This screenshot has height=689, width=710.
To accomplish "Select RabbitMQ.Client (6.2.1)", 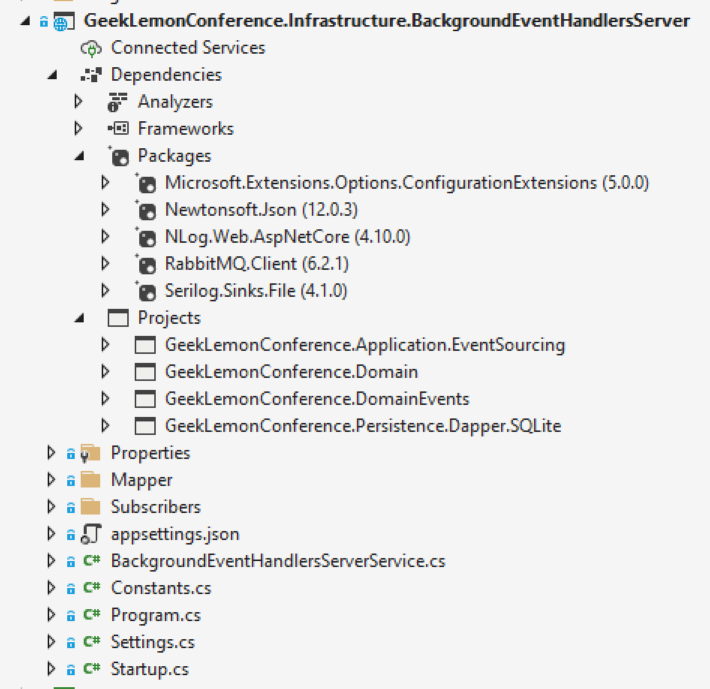I will coord(257,264).
